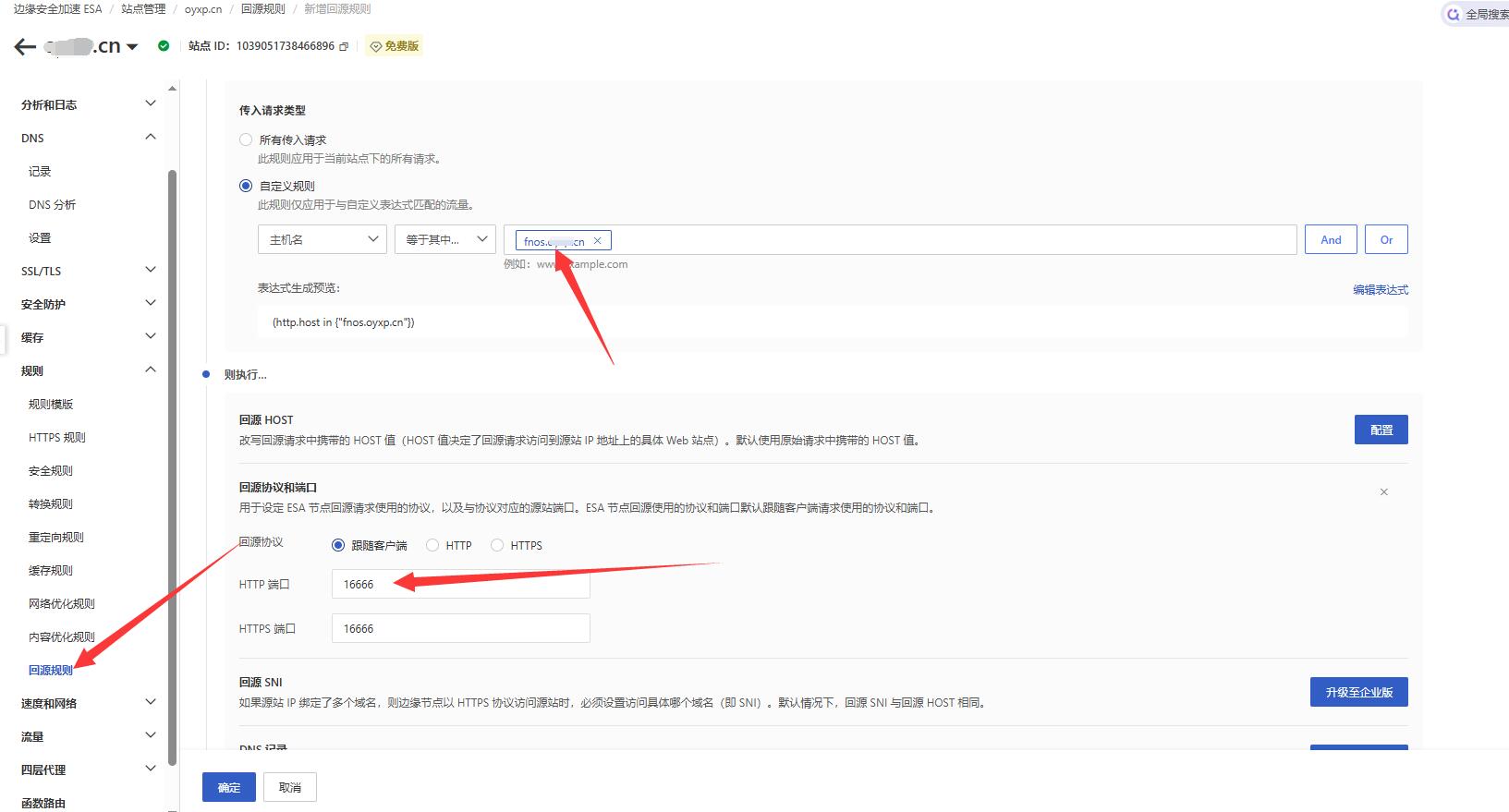Open DNS 分析 in the sidebar
Image resolution: width=1509 pixels, height=812 pixels.
pyautogui.click(x=52, y=205)
